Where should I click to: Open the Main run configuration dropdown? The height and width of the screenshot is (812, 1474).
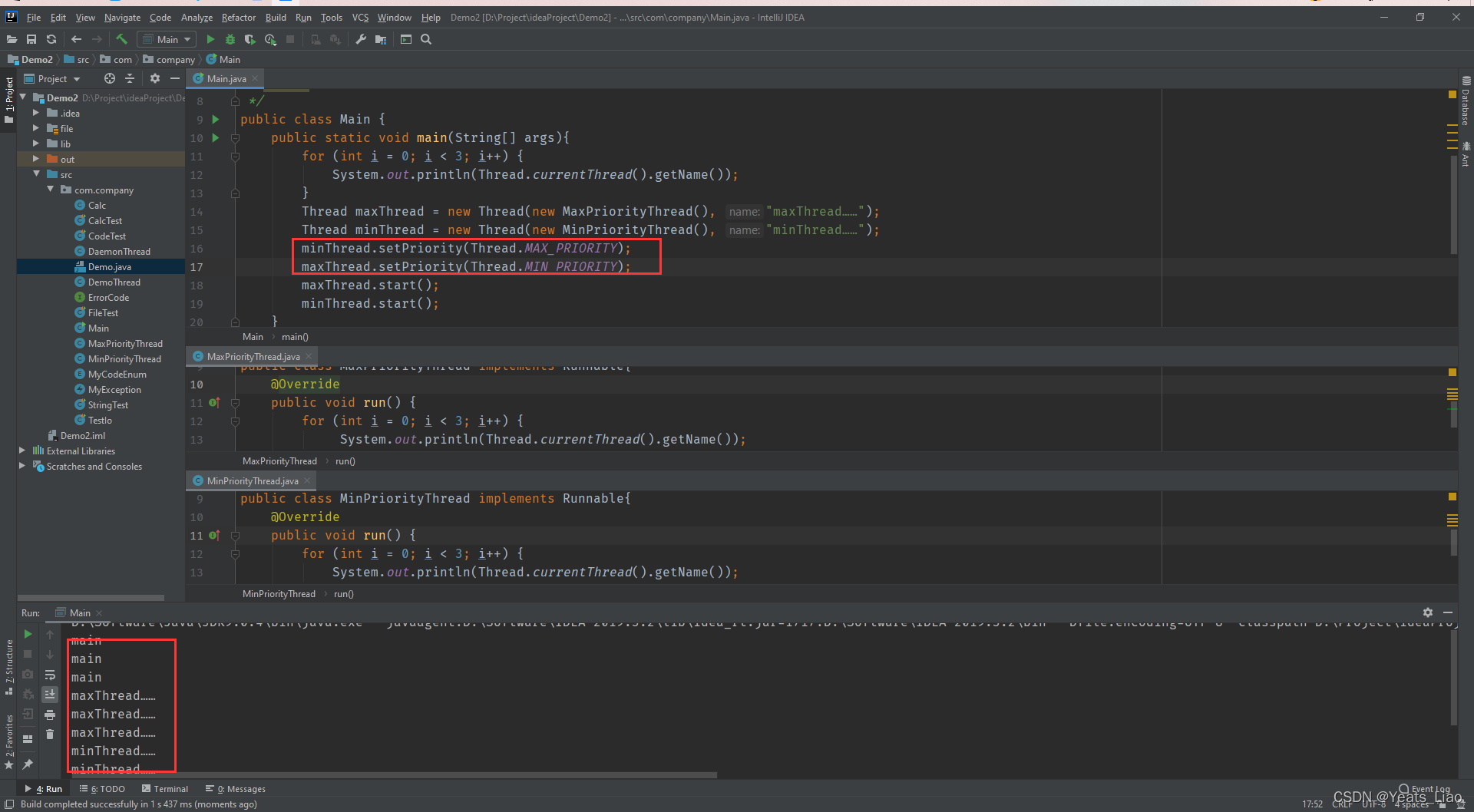(x=167, y=39)
